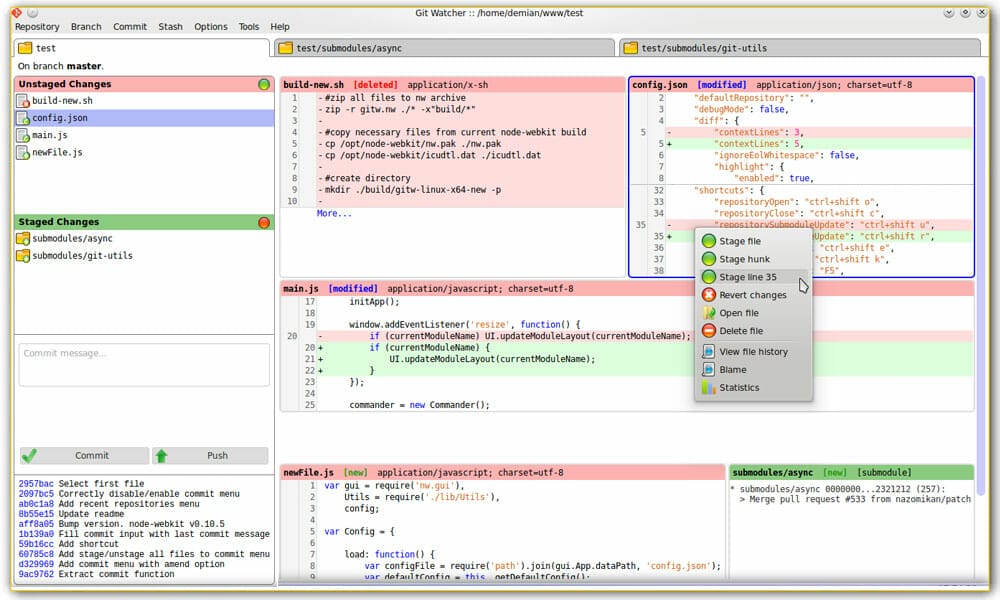Select the Revert changes icon in context menu

[x=708, y=295]
